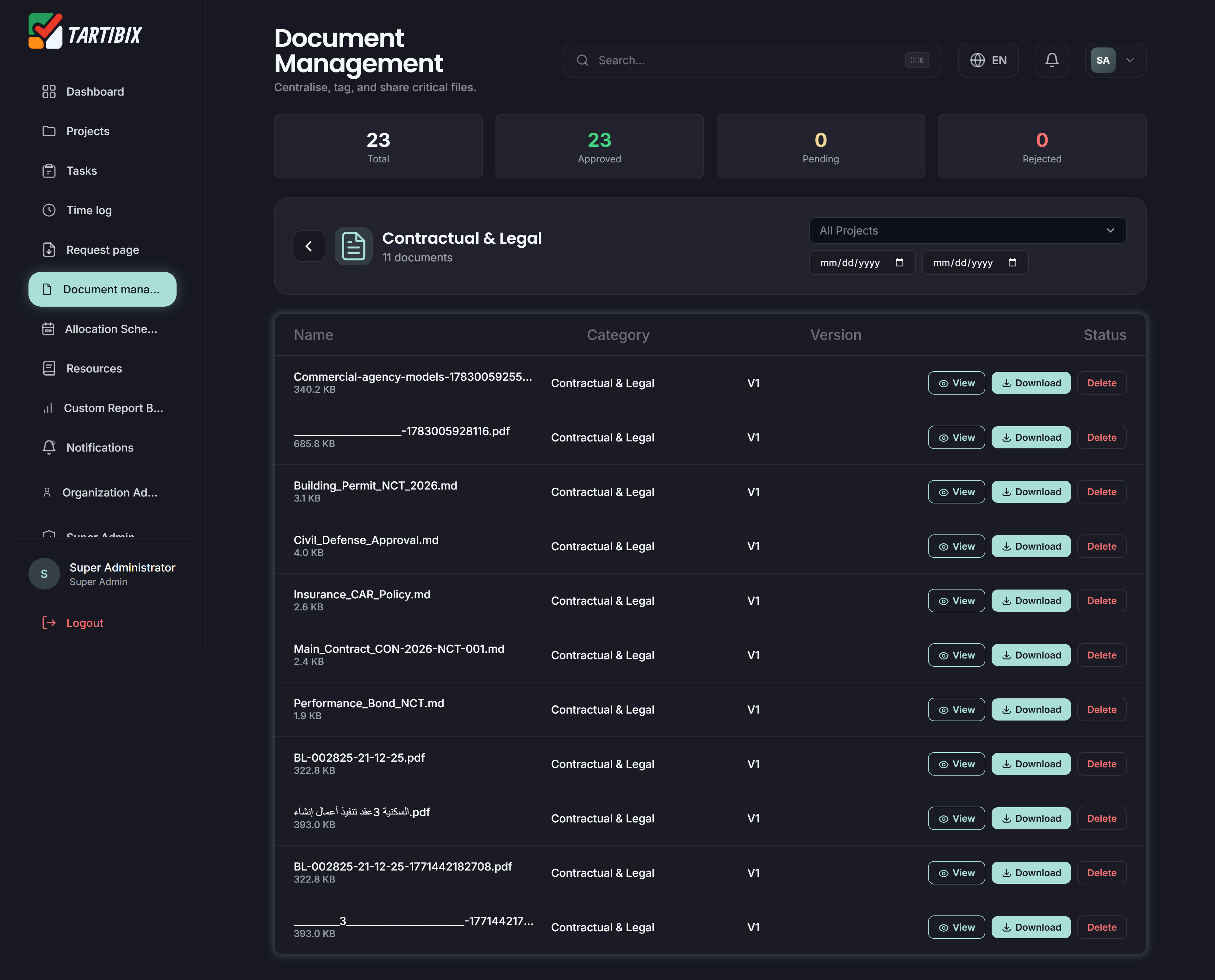Open the start date calendar picker icon
Image resolution: width=1215 pixels, height=980 pixels.
coord(899,263)
